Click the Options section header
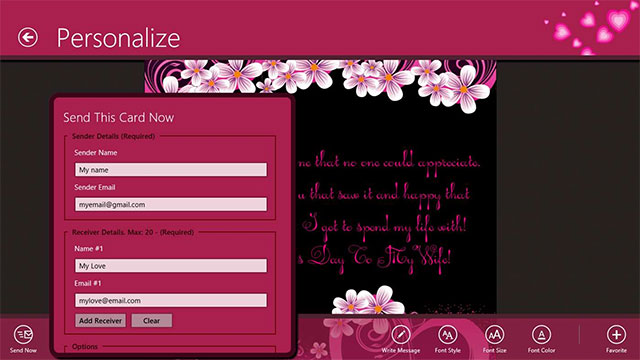Screen dimensions: 640x360 (x=85, y=347)
